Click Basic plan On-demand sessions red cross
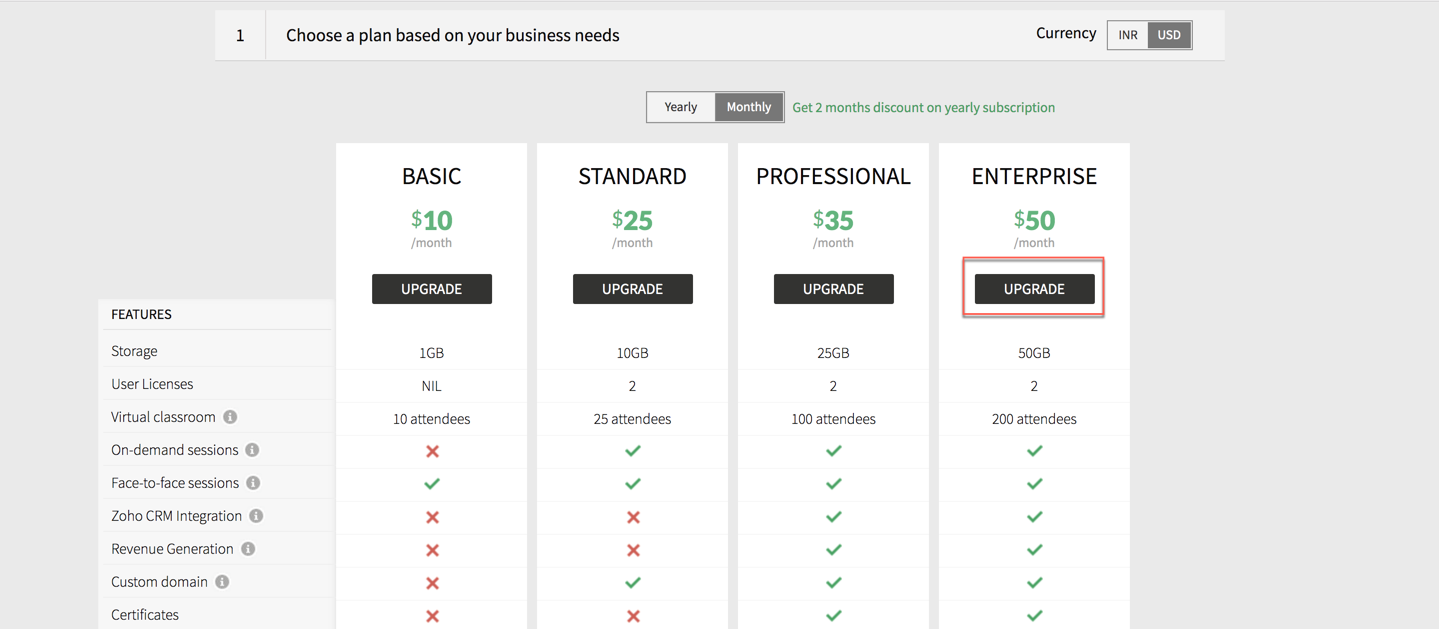 (432, 451)
